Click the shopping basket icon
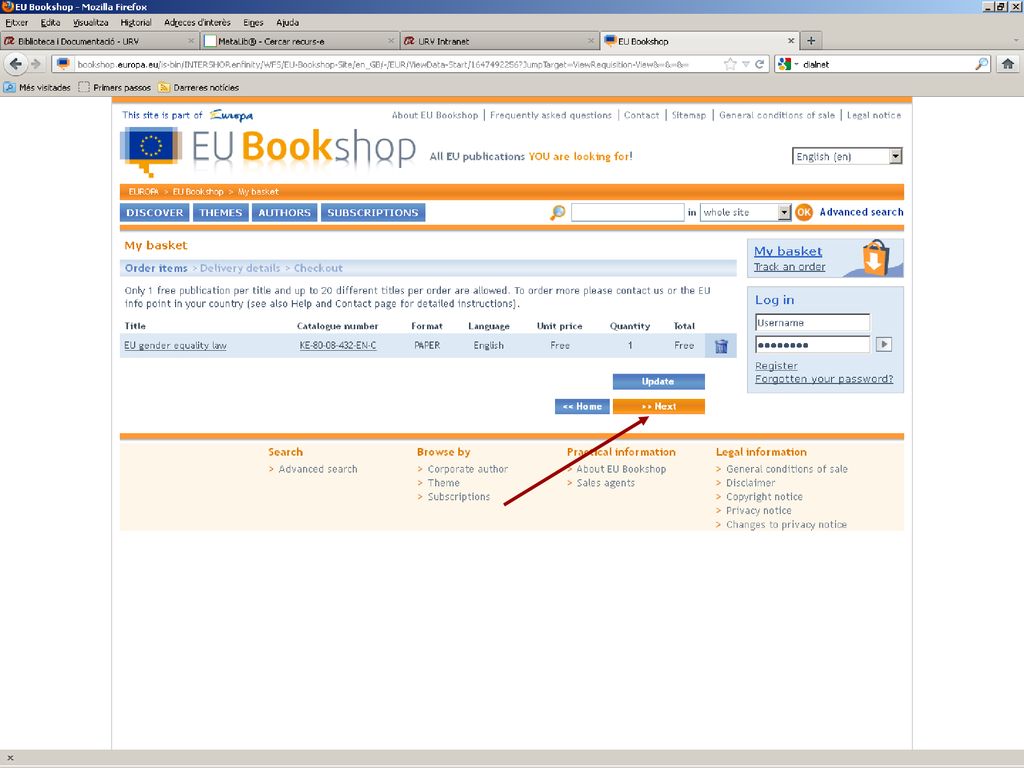The width and height of the screenshot is (1024, 768). pyautogui.click(x=875, y=257)
